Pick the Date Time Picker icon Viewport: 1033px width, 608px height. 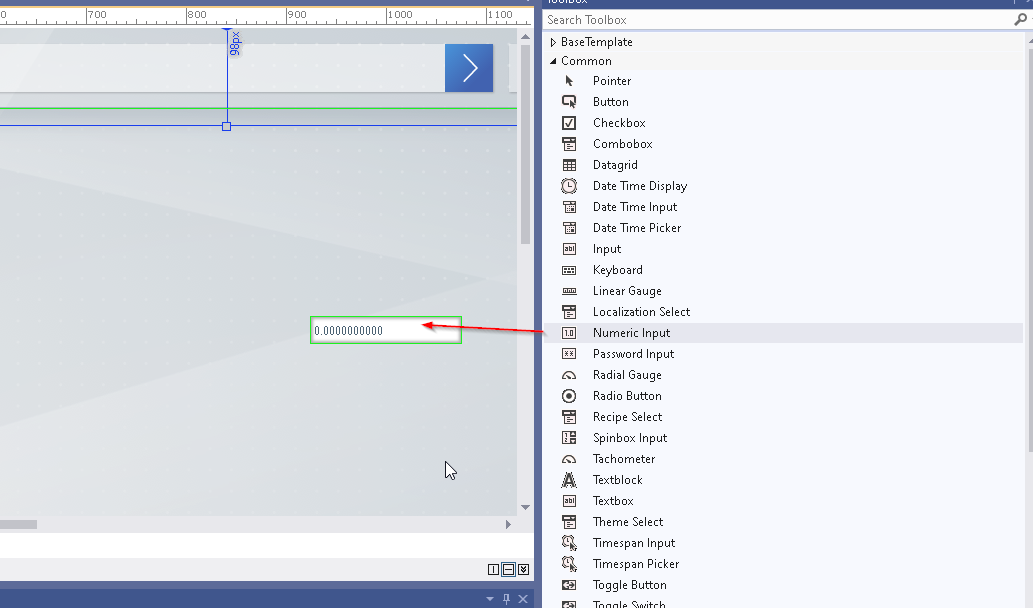[x=569, y=228]
